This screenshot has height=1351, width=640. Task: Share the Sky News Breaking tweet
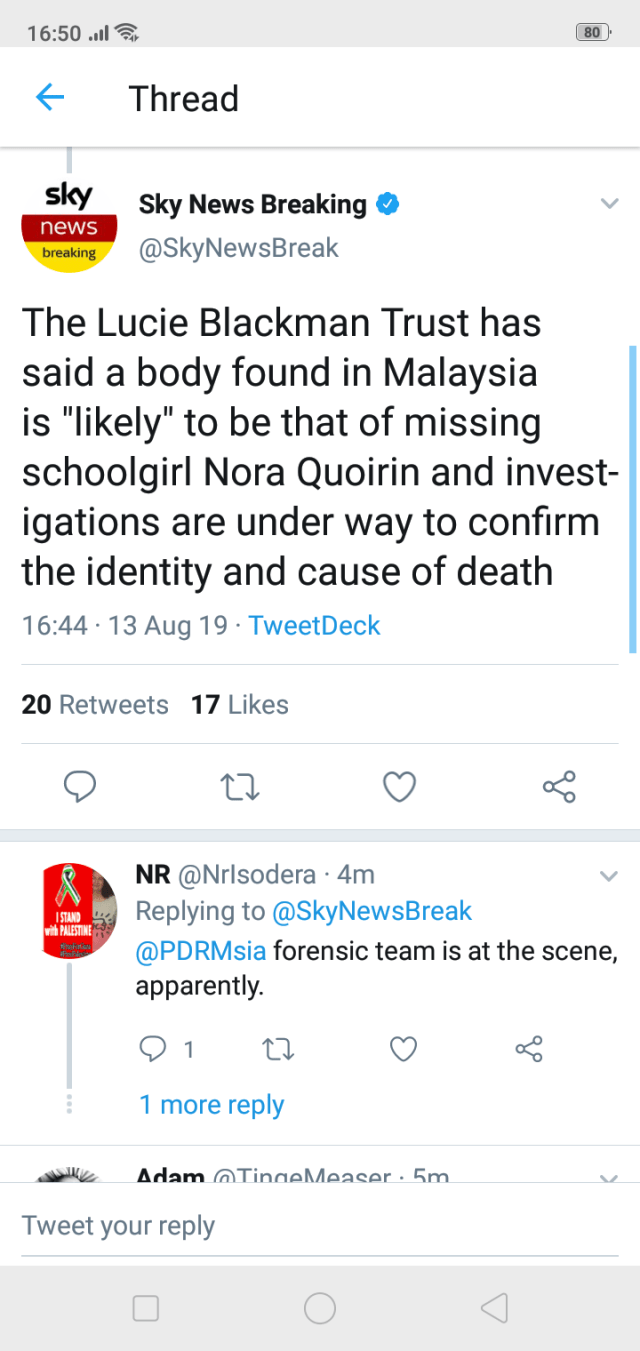coord(559,787)
